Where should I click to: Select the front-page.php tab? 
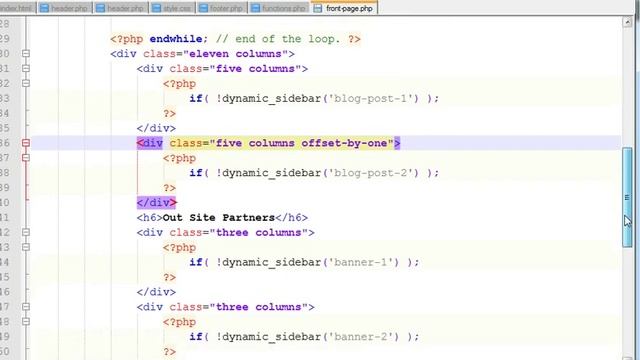(x=344, y=8)
